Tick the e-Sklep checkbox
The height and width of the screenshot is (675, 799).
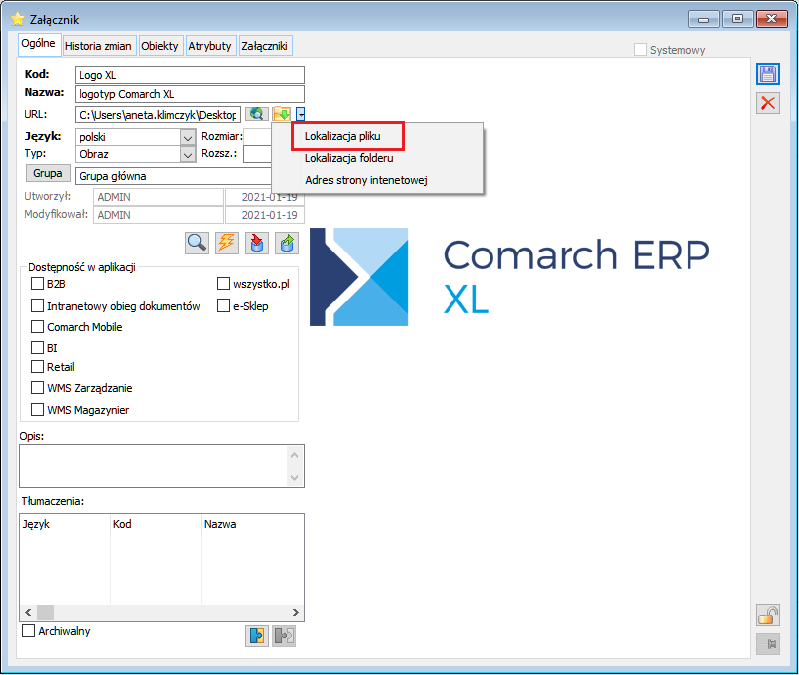[223, 305]
